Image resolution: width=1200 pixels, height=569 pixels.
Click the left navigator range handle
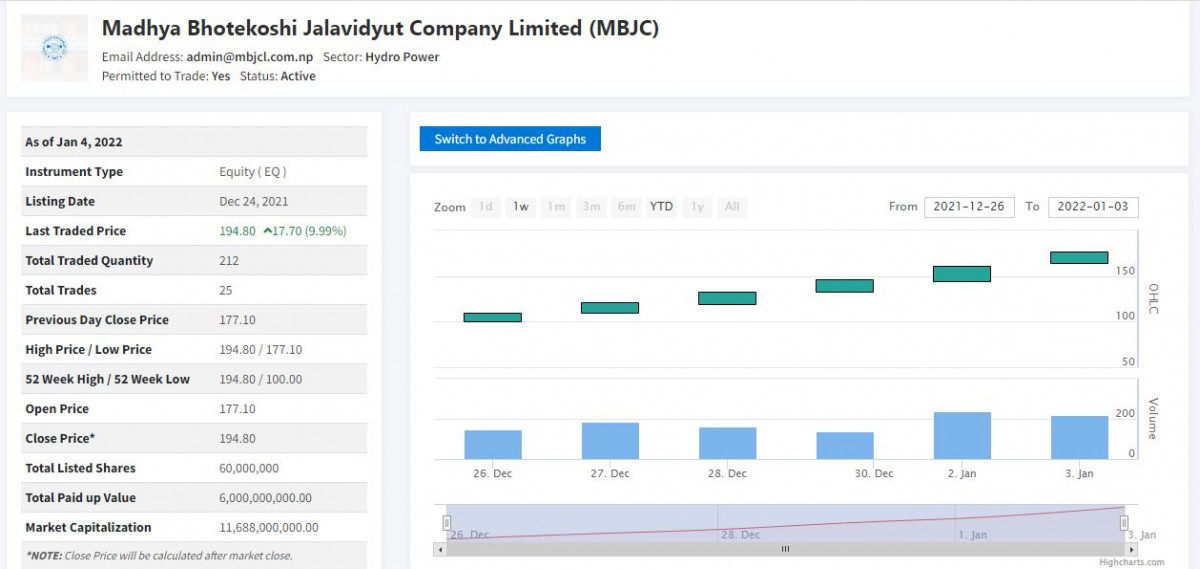coord(447,523)
